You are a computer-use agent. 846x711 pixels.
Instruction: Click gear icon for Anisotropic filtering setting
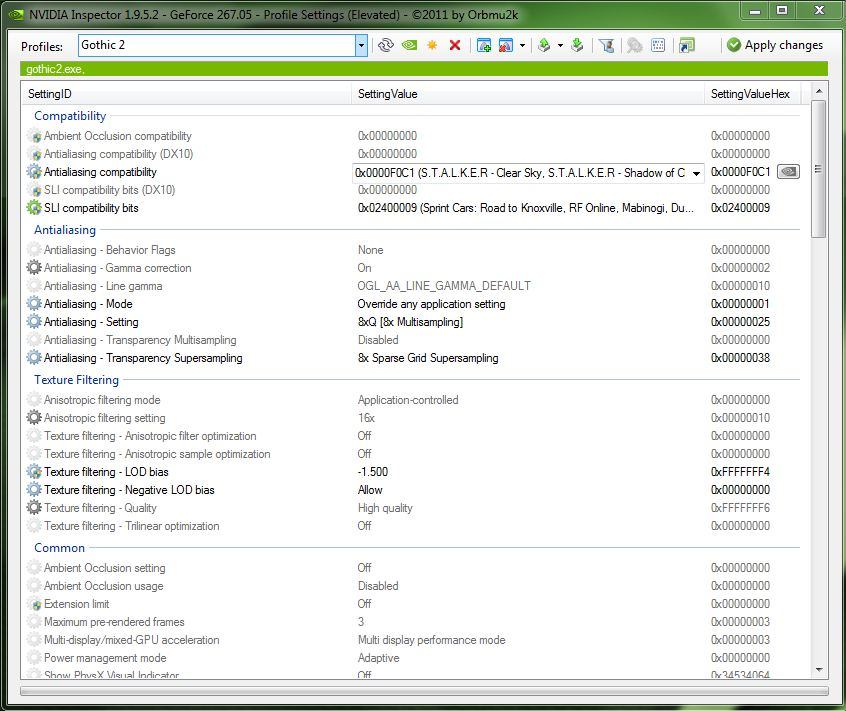click(34, 418)
